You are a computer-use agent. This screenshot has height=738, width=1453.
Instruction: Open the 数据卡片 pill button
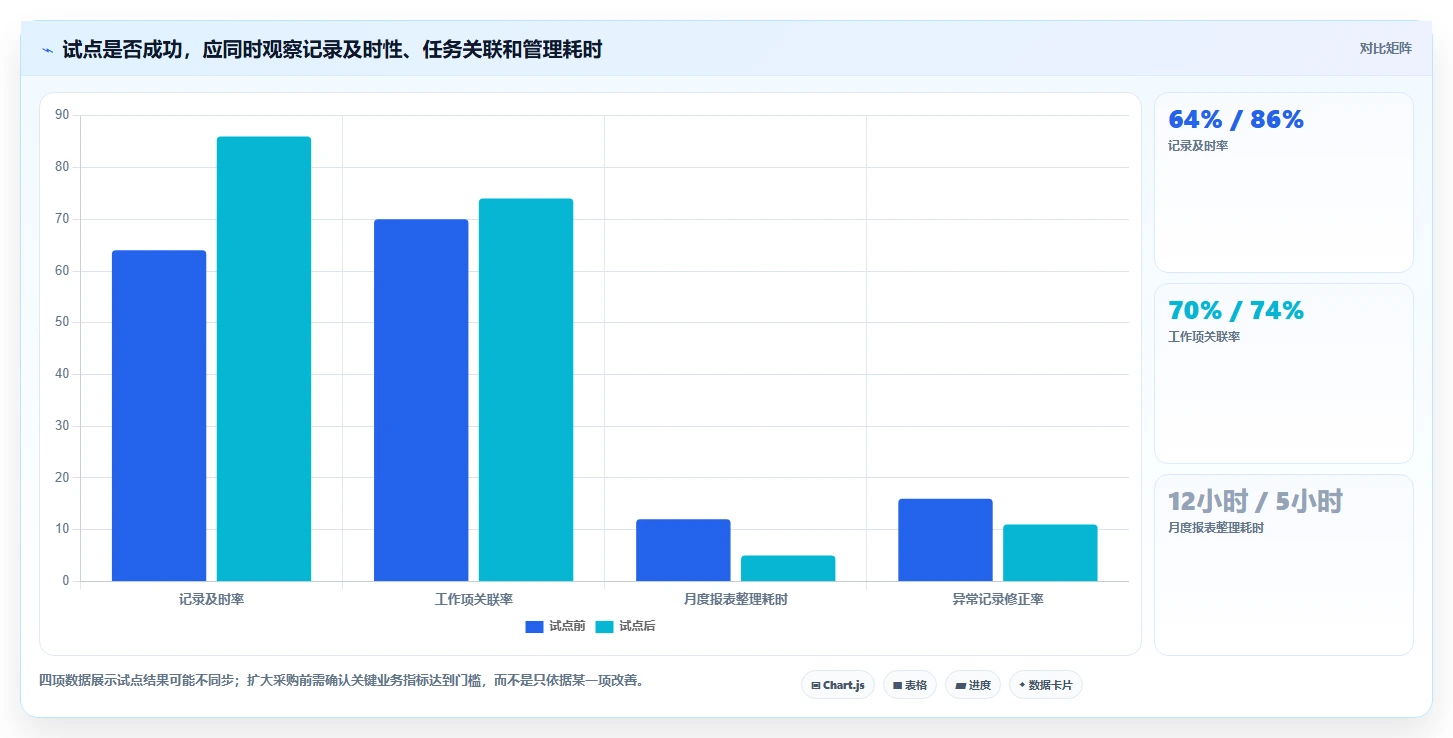click(x=1046, y=685)
